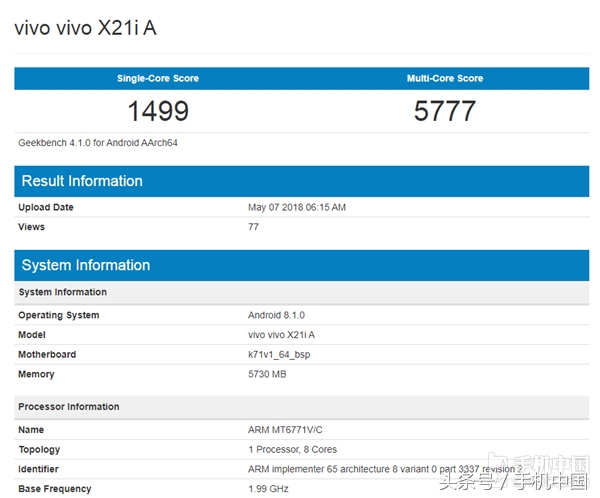Image resolution: width=600 pixels, height=498 pixels.
Task: Select the Base Frequency label
Action: click(55, 489)
